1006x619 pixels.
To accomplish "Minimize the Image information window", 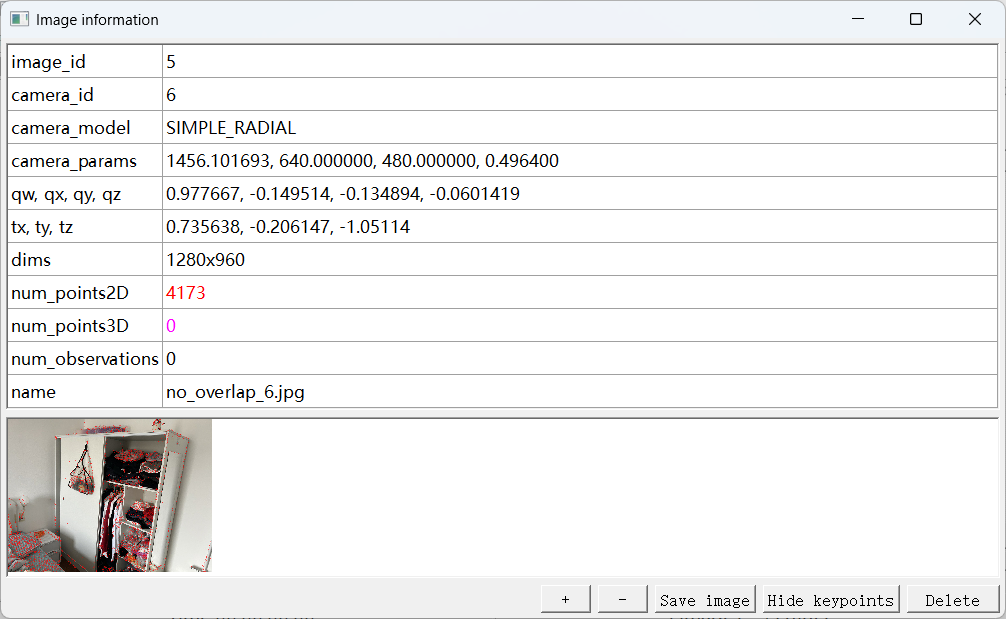I will [858, 19].
